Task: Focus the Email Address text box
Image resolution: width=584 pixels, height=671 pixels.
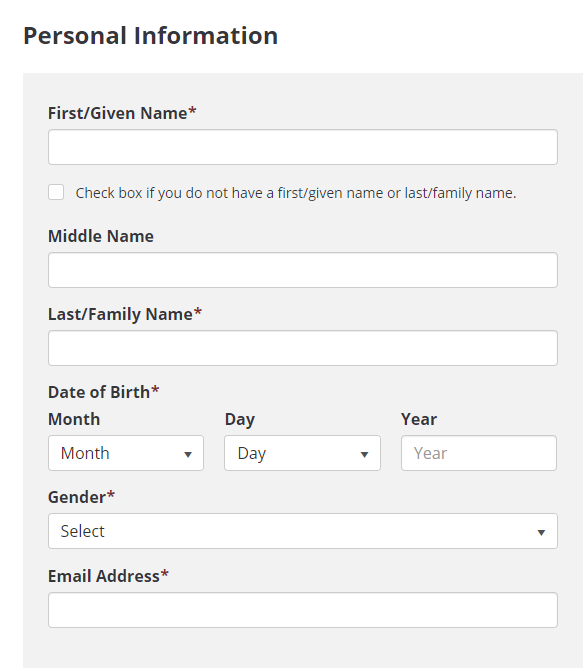Action: 303,610
